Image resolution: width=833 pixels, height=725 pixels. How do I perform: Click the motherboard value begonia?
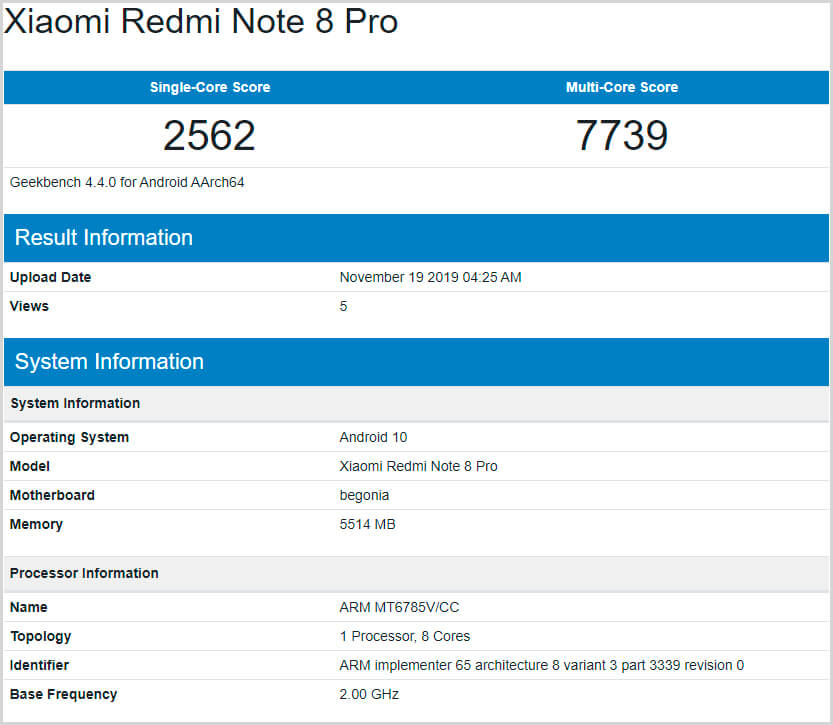pyautogui.click(x=364, y=496)
